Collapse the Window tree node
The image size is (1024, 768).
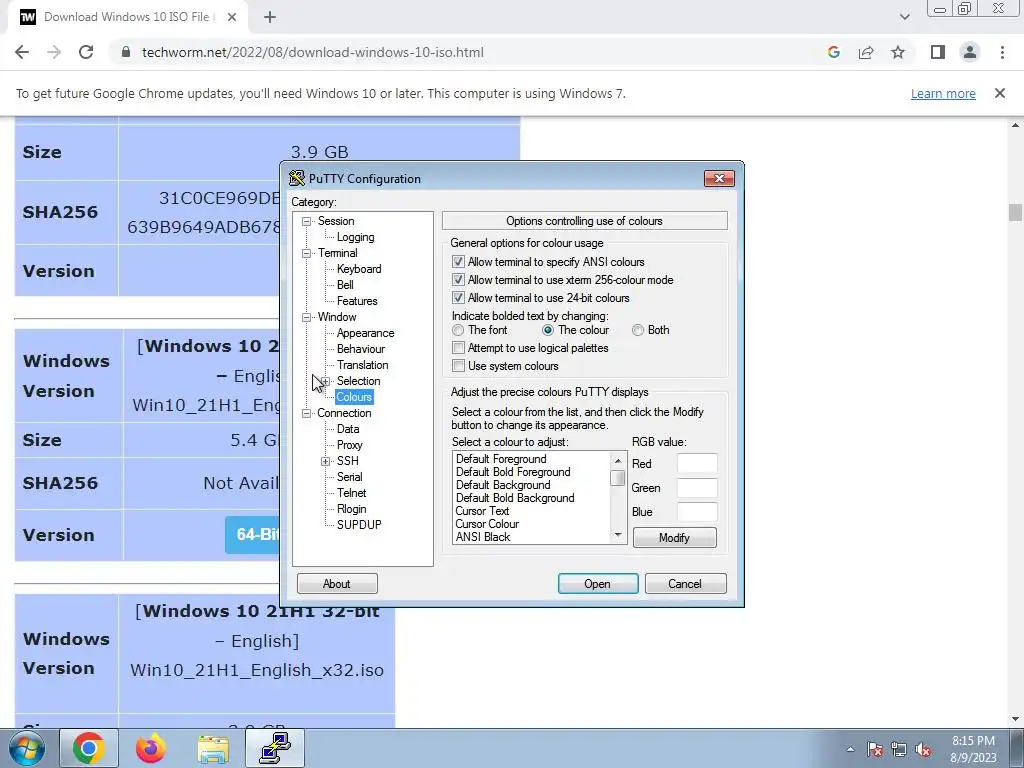306,317
